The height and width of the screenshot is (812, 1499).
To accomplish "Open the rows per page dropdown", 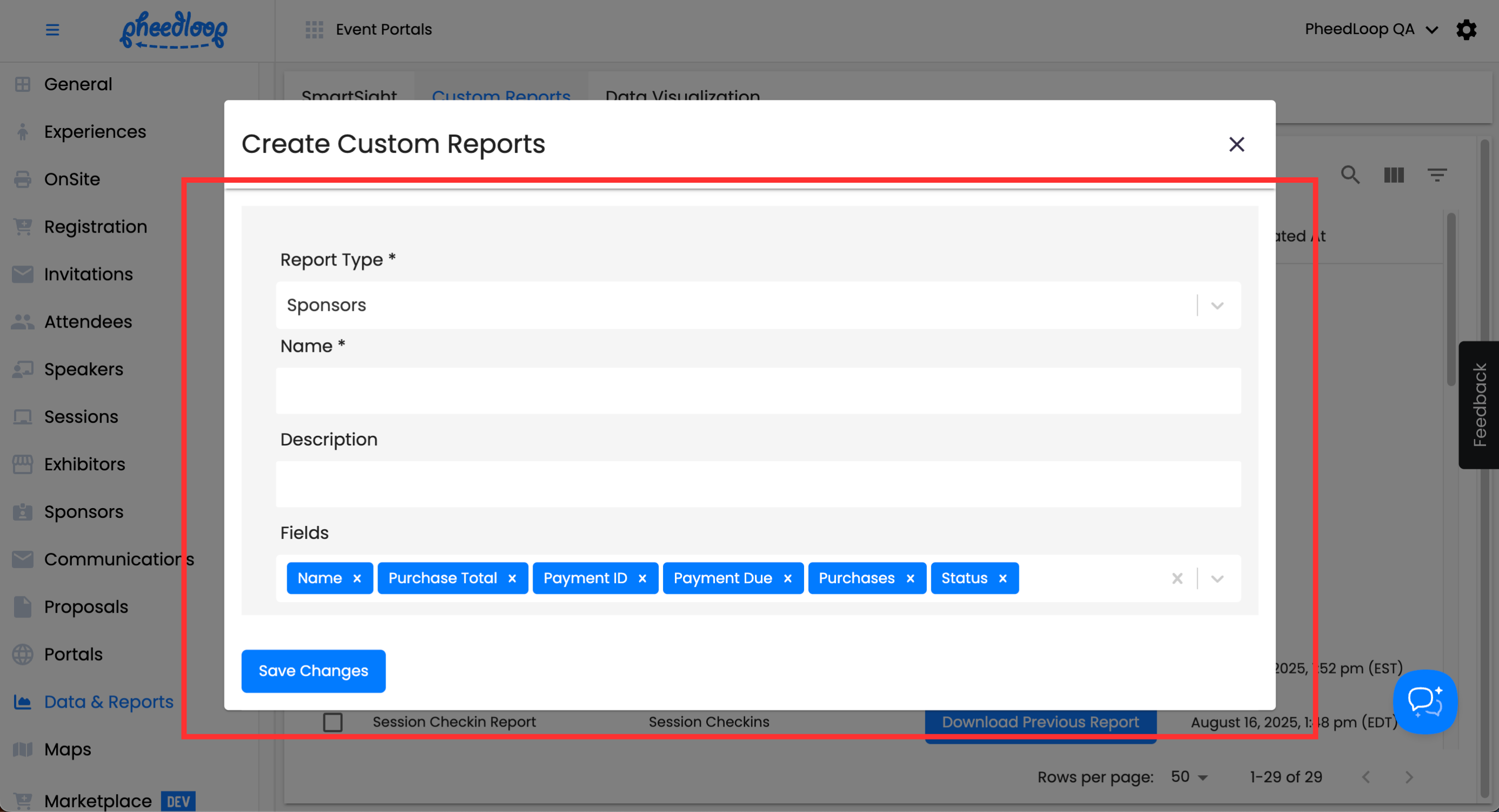I will (x=1190, y=776).
